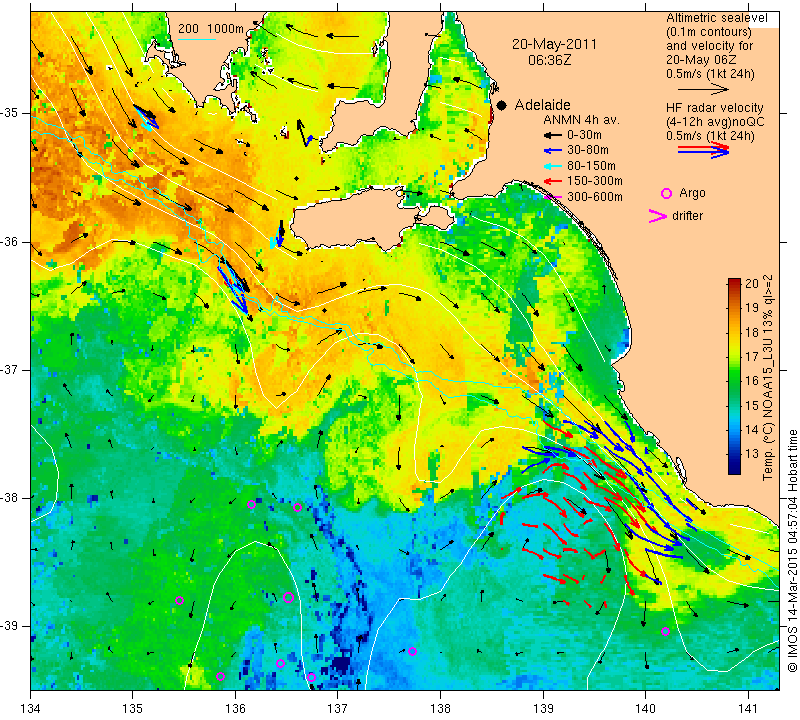Click the color bar tick label 20
The height and width of the screenshot is (720, 800).
click(752, 284)
